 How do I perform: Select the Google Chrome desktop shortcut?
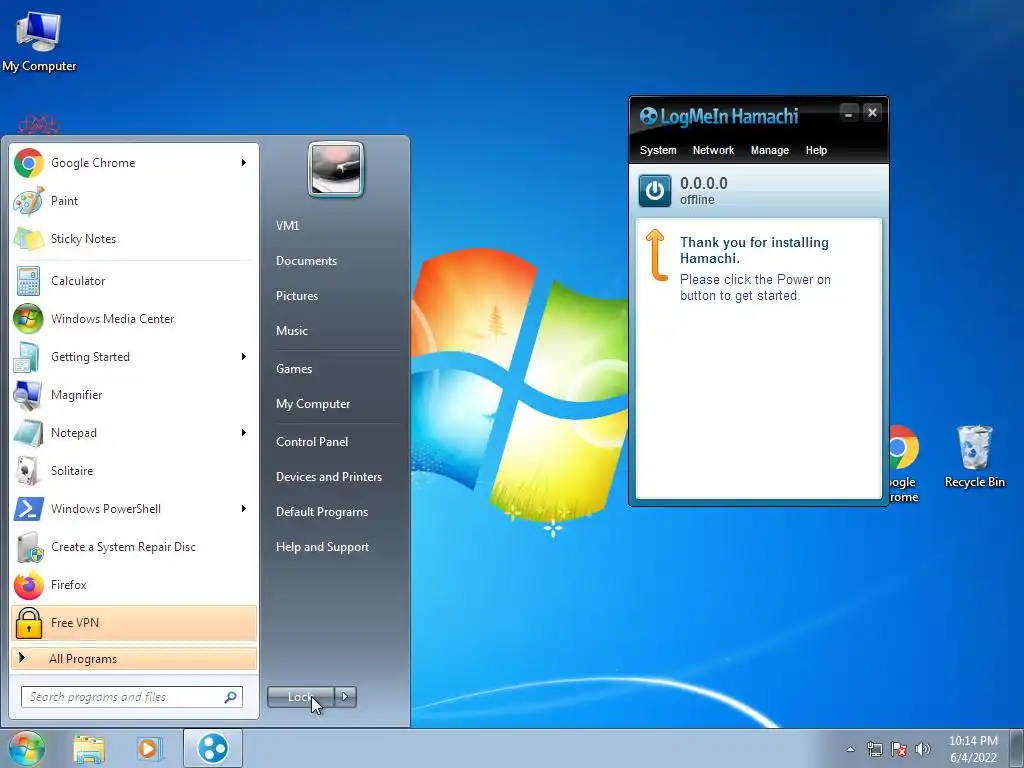(x=903, y=464)
